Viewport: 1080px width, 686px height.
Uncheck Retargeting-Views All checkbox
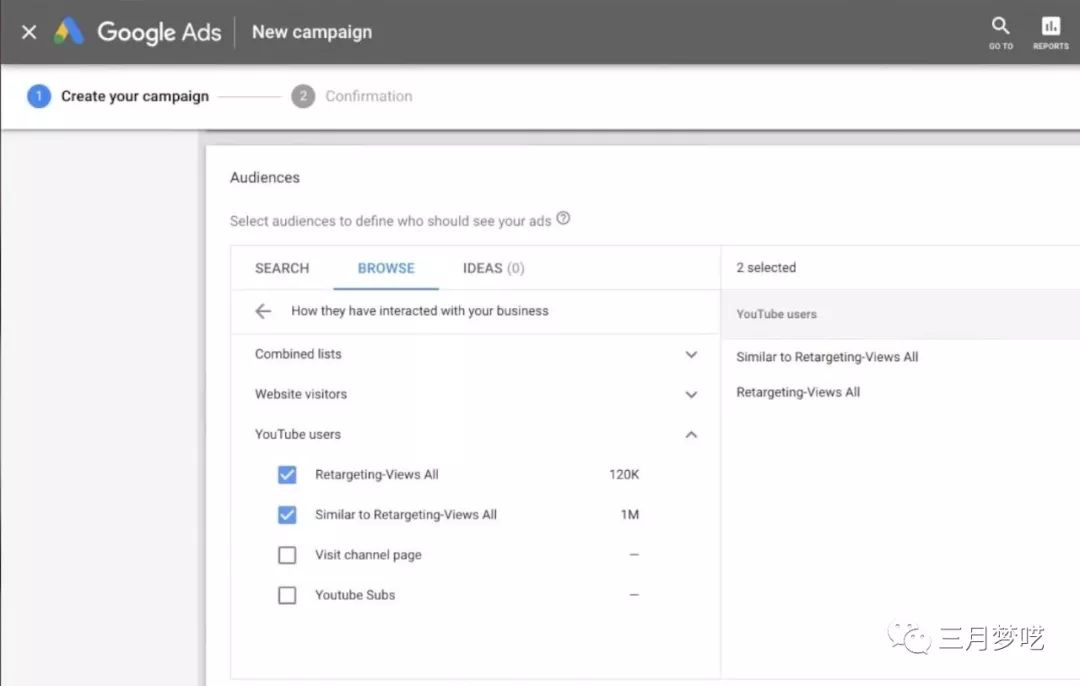pos(287,475)
